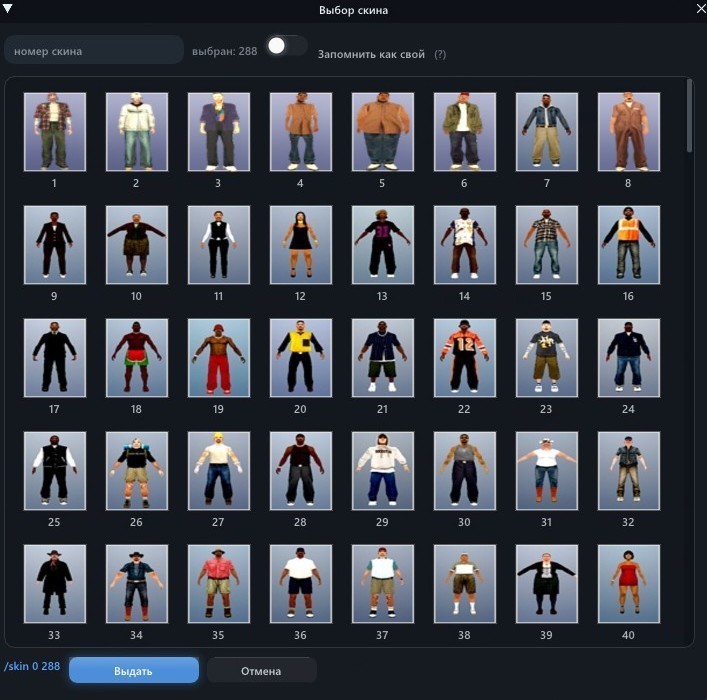Choose skin 6 with green jacket
707x700 pixels.
pyautogui.click(x=465, y=132)
